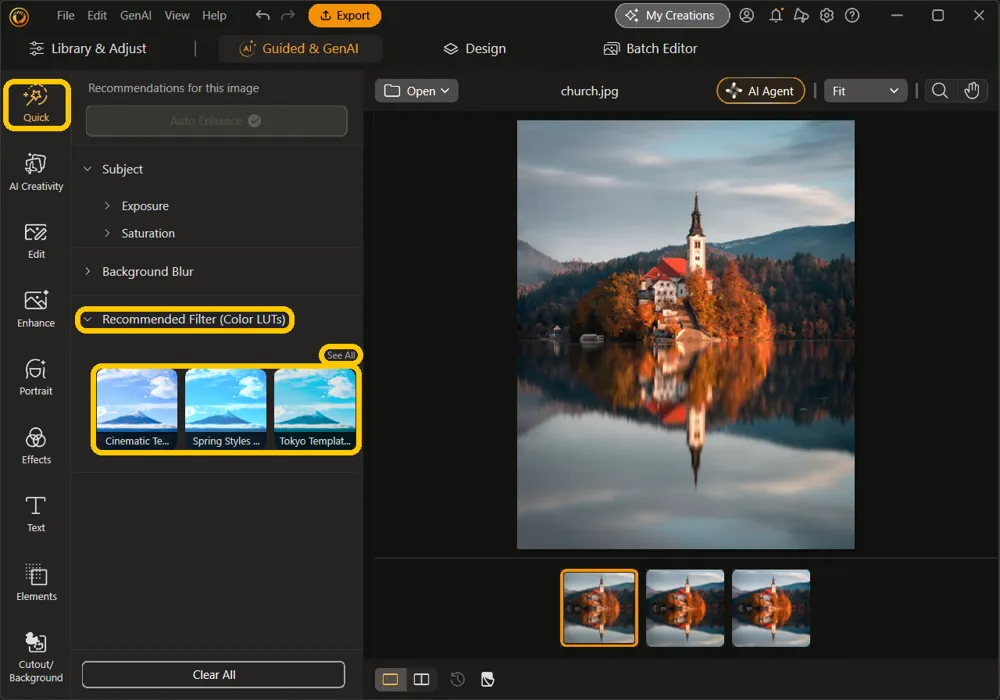The width and height of the screenshot is (1000, 700).
Task: Switch to single view mode
Action: point(390,679)
